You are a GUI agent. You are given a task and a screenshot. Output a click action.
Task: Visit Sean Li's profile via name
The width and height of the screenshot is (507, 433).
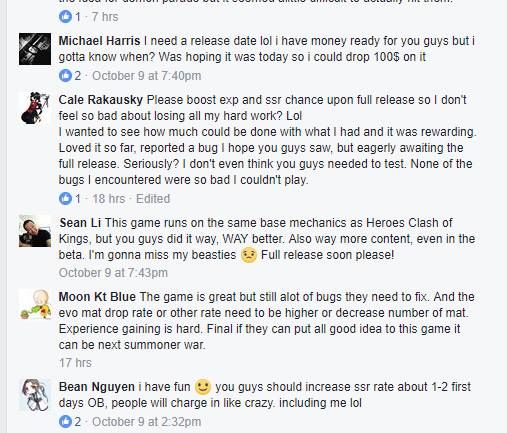pyautogui.click(x=80, y=223)
